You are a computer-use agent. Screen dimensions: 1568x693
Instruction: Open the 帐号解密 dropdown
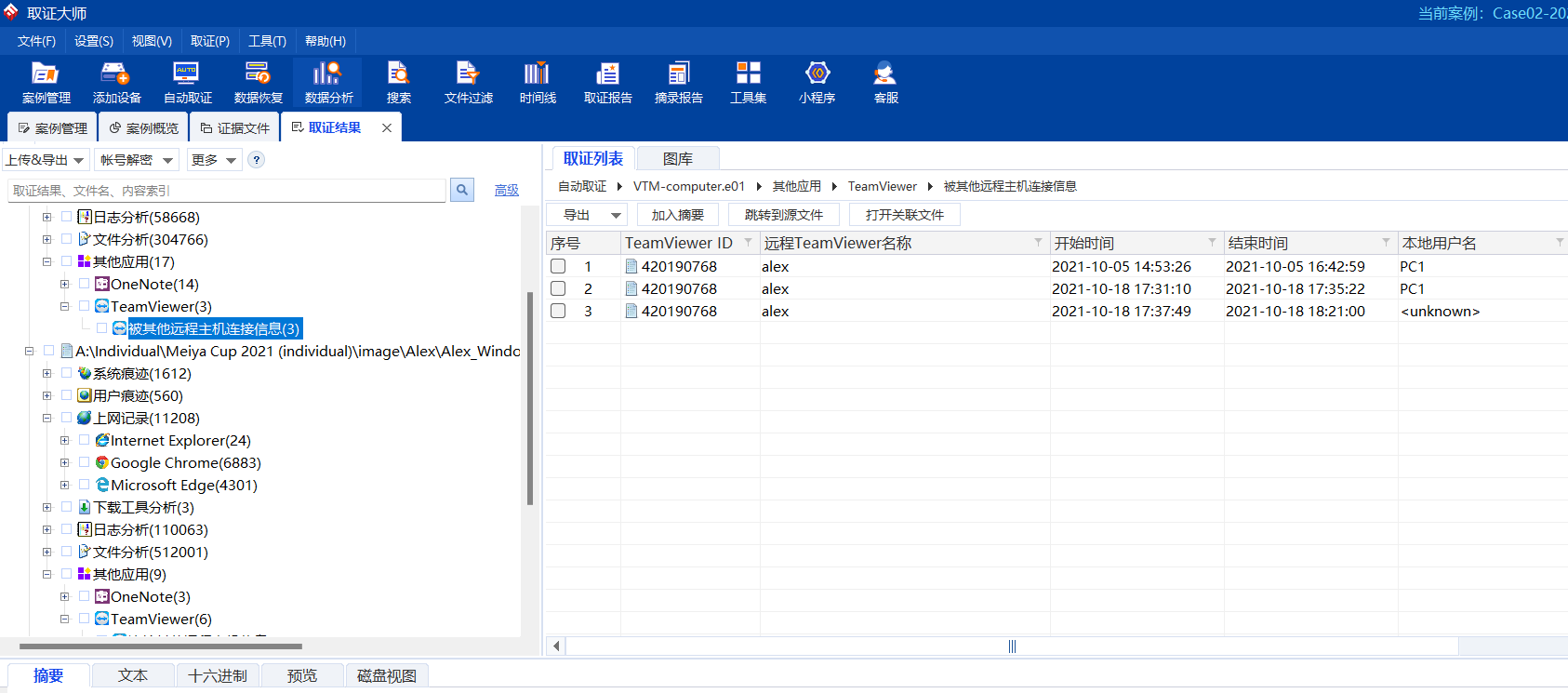137,160
